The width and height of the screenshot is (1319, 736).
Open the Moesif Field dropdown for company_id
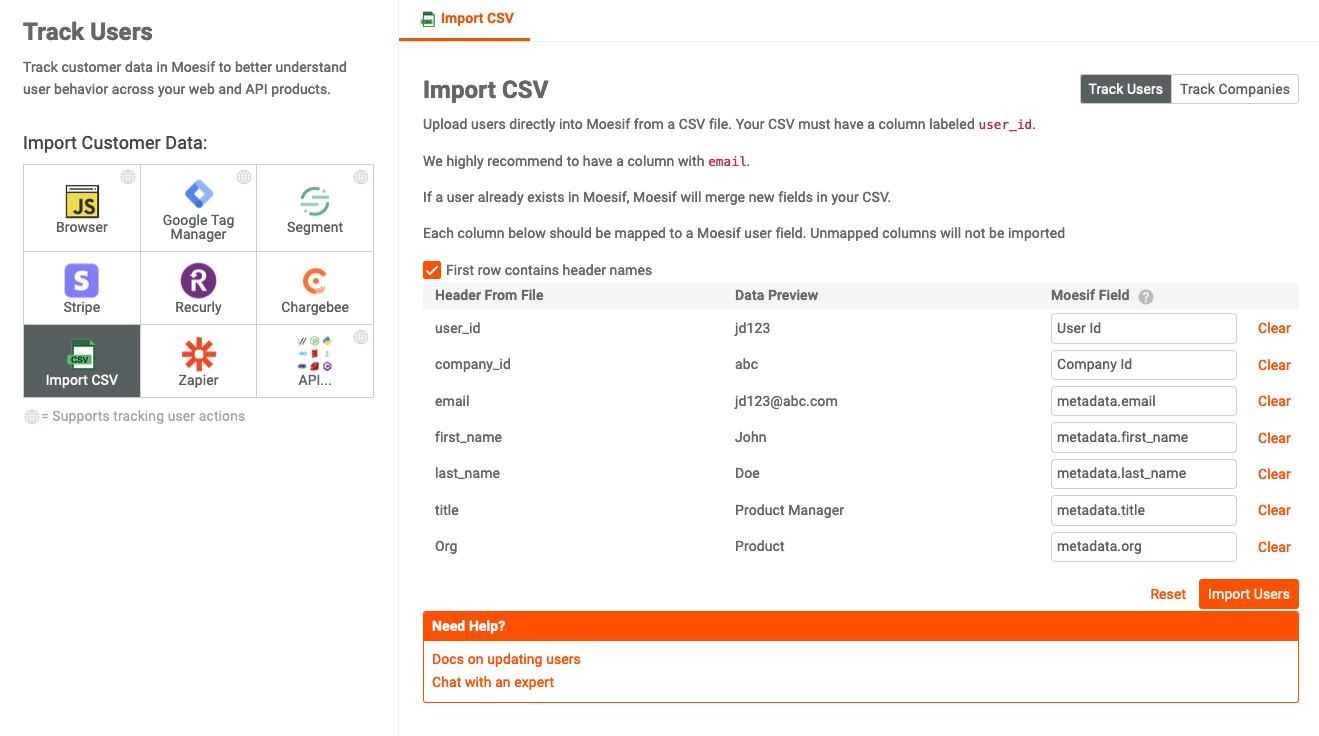(1143, 364)
